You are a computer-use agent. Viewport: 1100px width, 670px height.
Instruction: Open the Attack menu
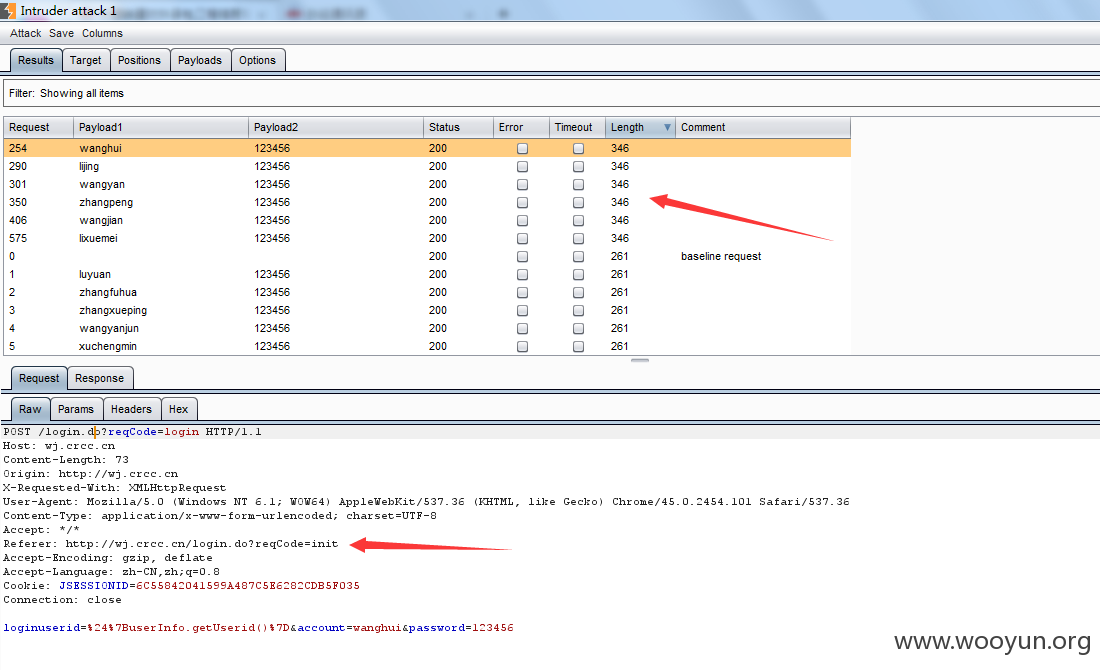(x=25, y=33)
